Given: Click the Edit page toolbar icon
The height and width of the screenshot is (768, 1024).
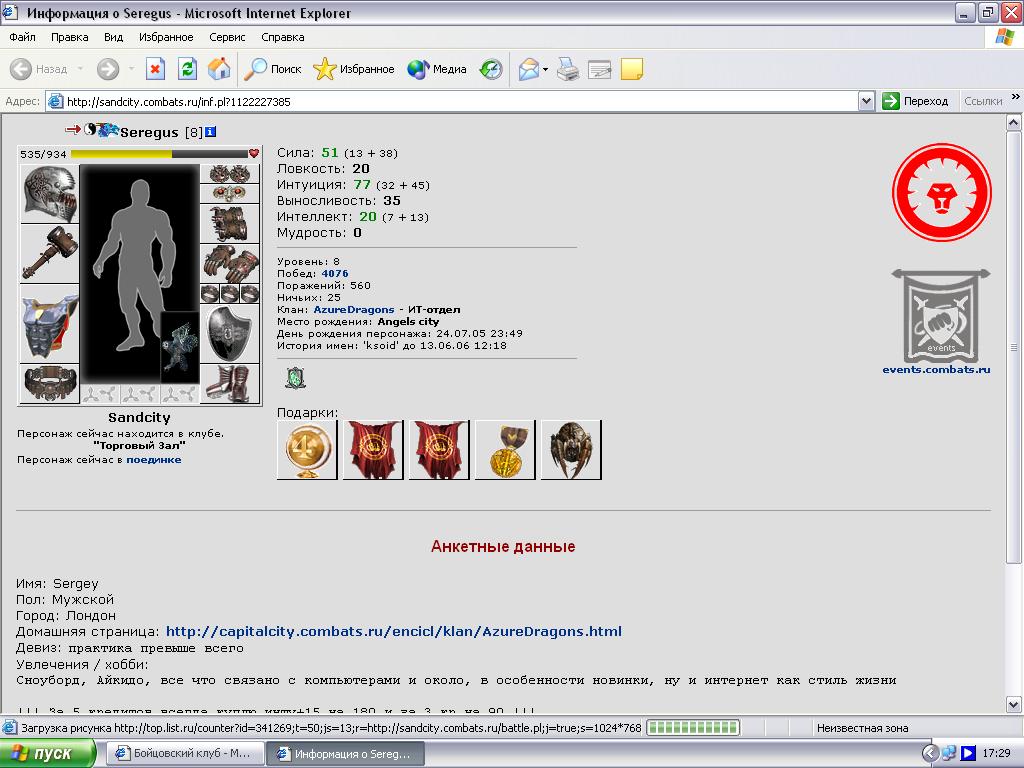Looking at the screenshot, I should 600,69.
